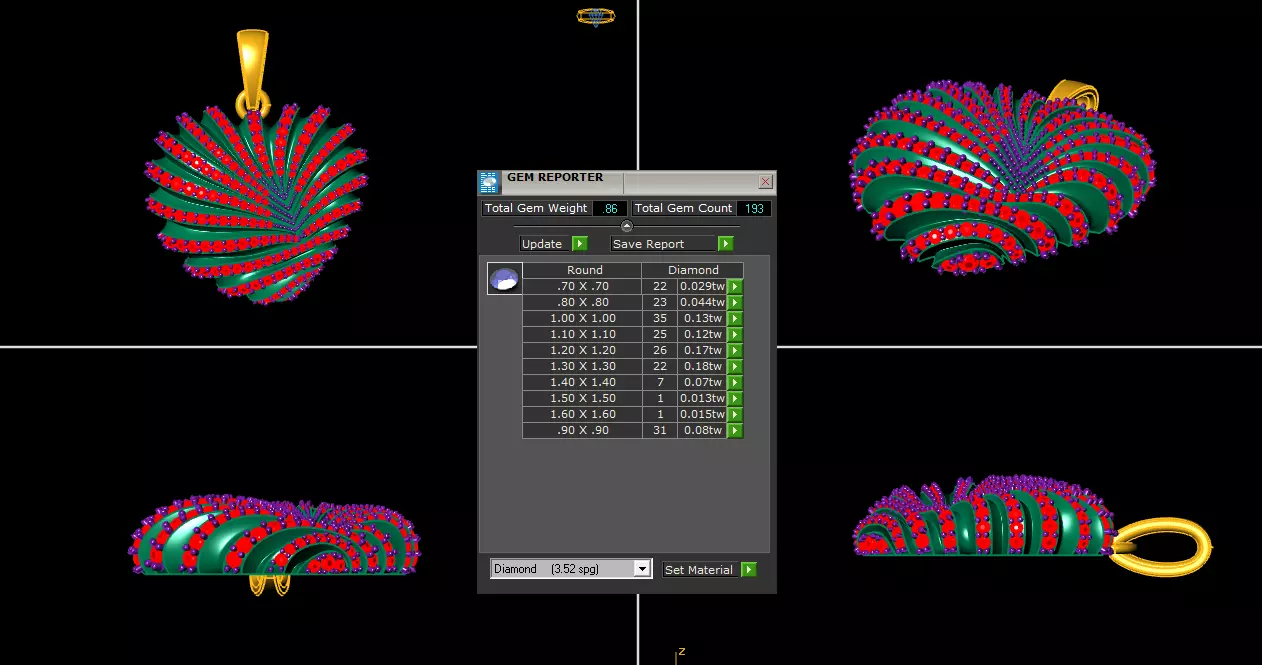Click green arrow on 1.00 X 1.00 row
1262x665 pixels.
tap(735, 318)
